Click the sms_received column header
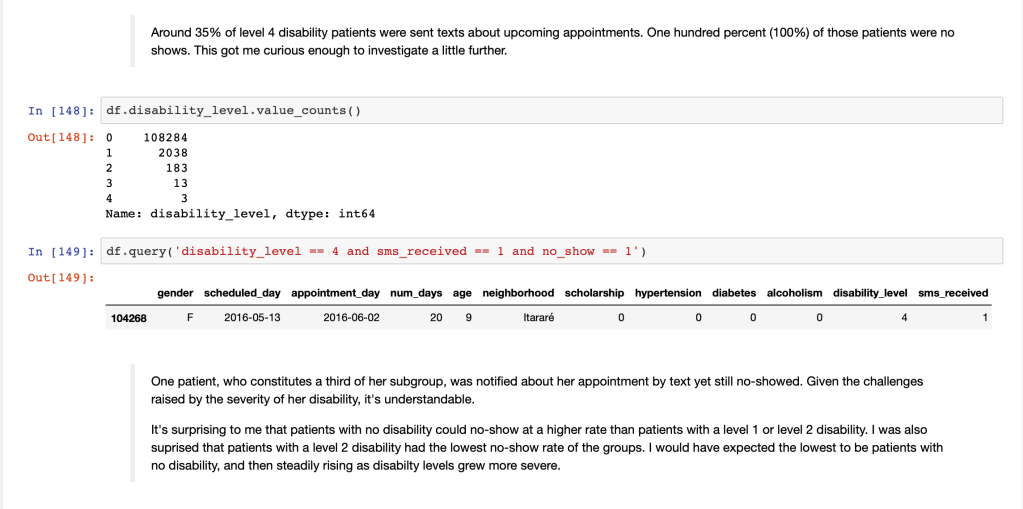The height and width of the screenshot is (509, 1023). (x=953, y=293)
